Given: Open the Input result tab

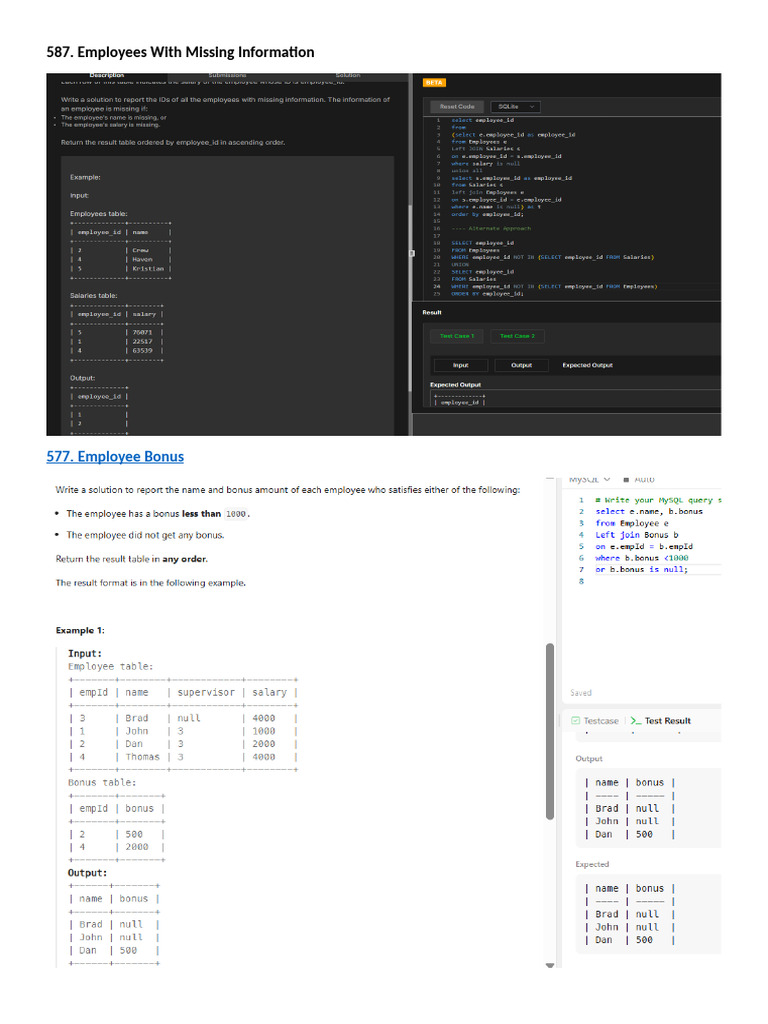Looking at the screenshot, I should tap(460, 365).
